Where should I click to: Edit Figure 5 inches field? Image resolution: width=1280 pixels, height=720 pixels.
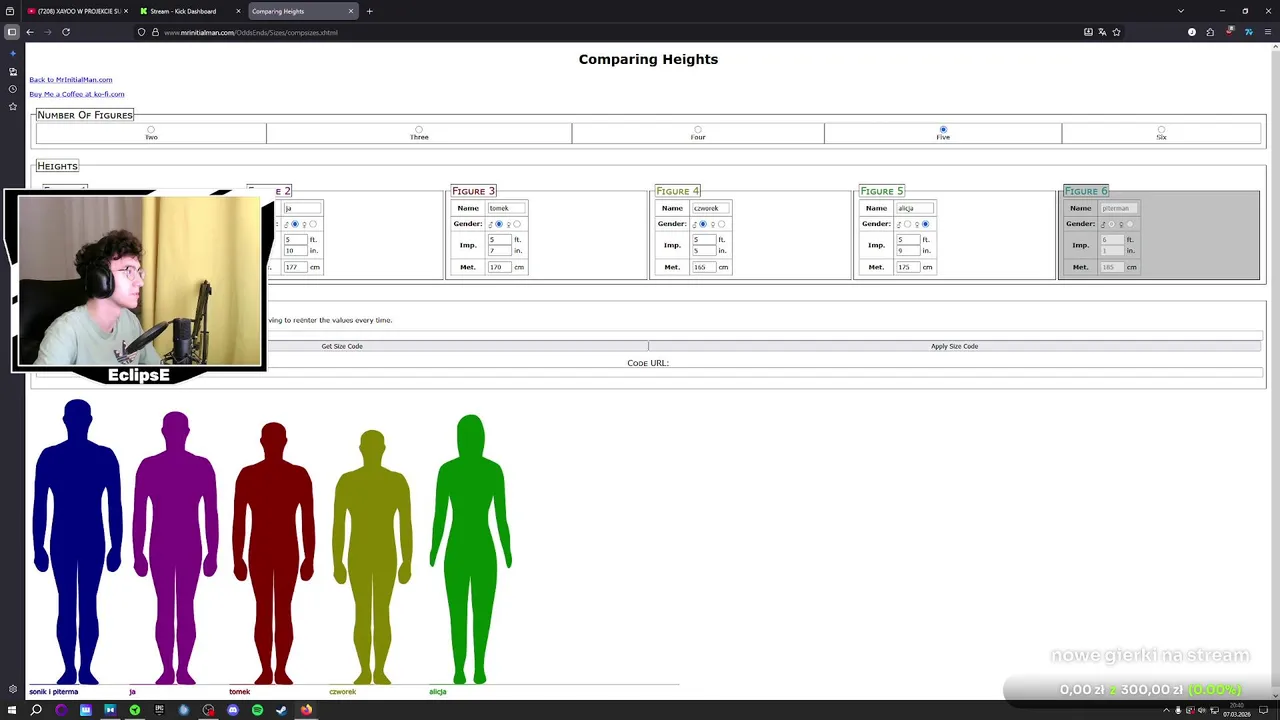coord(907,251)
